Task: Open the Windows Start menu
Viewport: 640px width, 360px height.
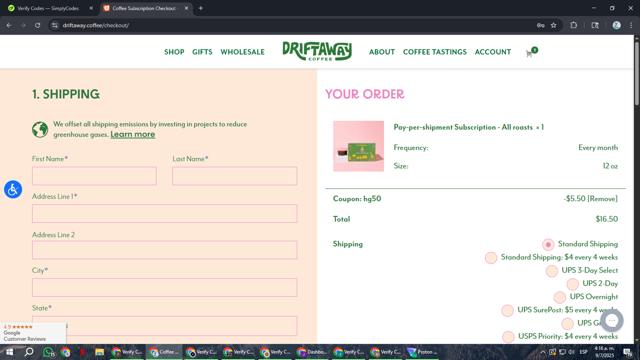Action: pos(9,352)
